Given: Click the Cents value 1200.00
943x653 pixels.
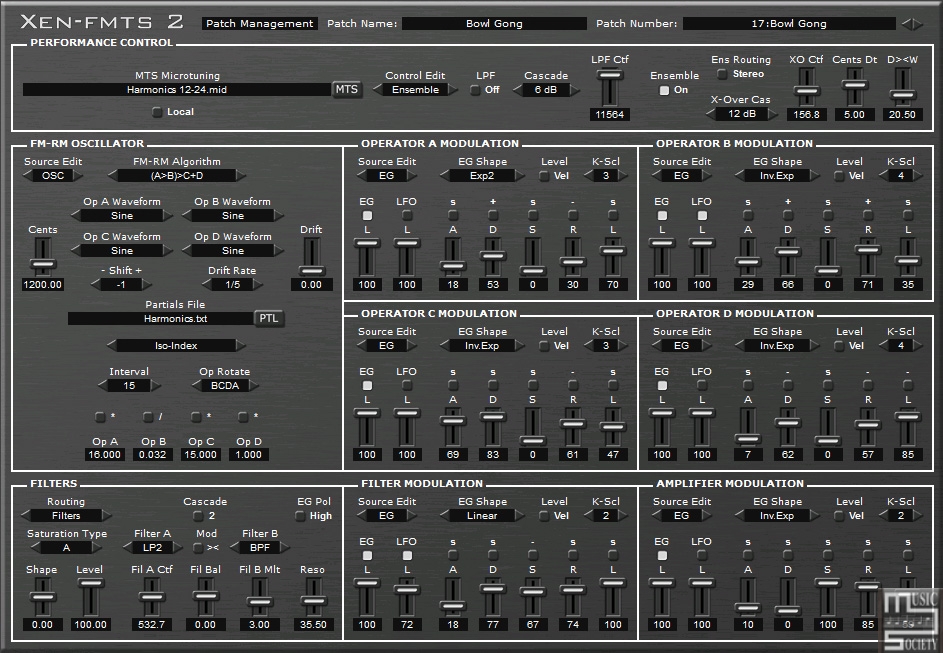Looking at the screenshot, I should click(x=43, y=284).
